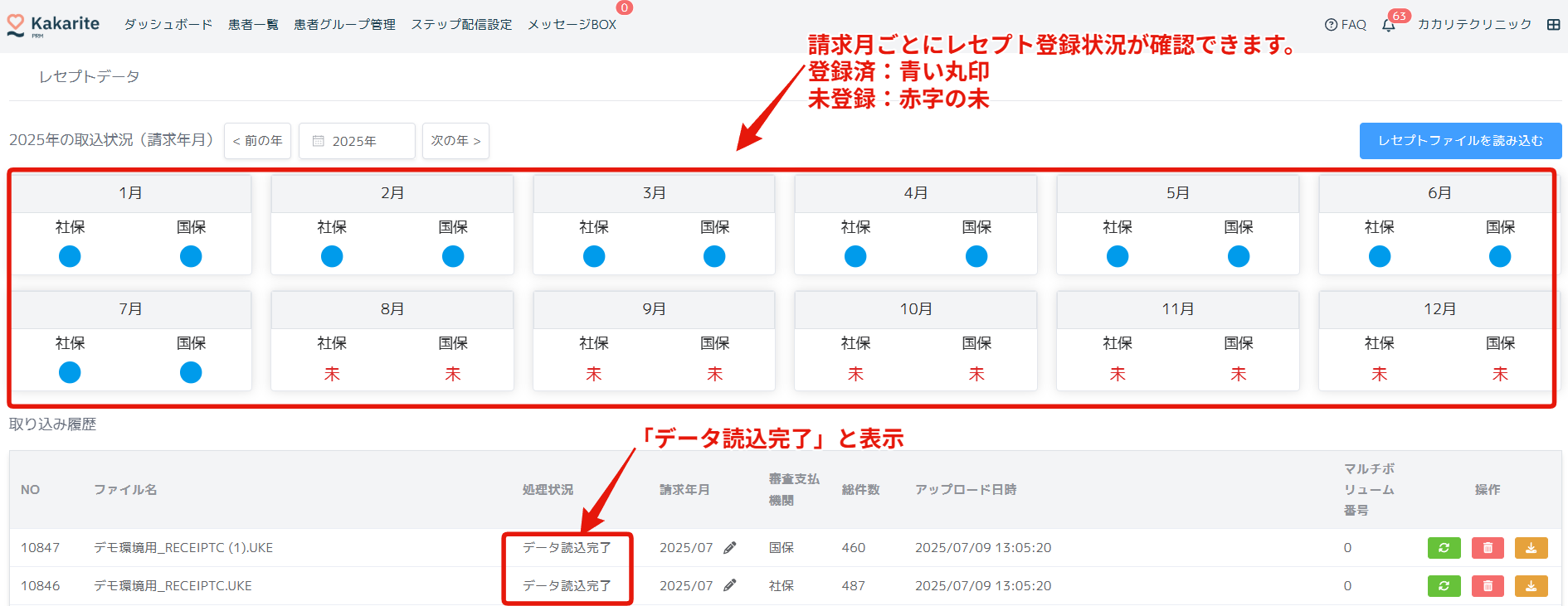Click January 社保 blue status dot
This screenshot has height=606, width=1568.
click(70, 257)
